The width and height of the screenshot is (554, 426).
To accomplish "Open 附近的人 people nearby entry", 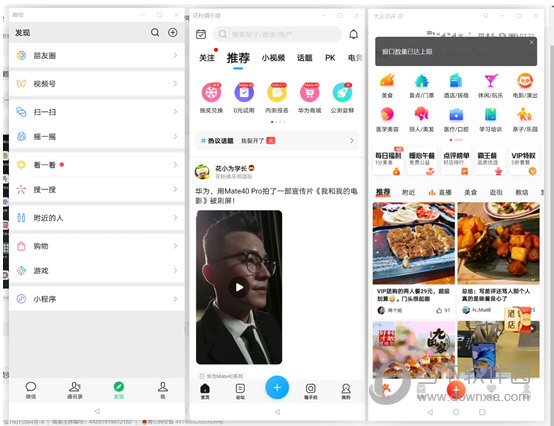I will pyautogui.click(x=97, y=218).
